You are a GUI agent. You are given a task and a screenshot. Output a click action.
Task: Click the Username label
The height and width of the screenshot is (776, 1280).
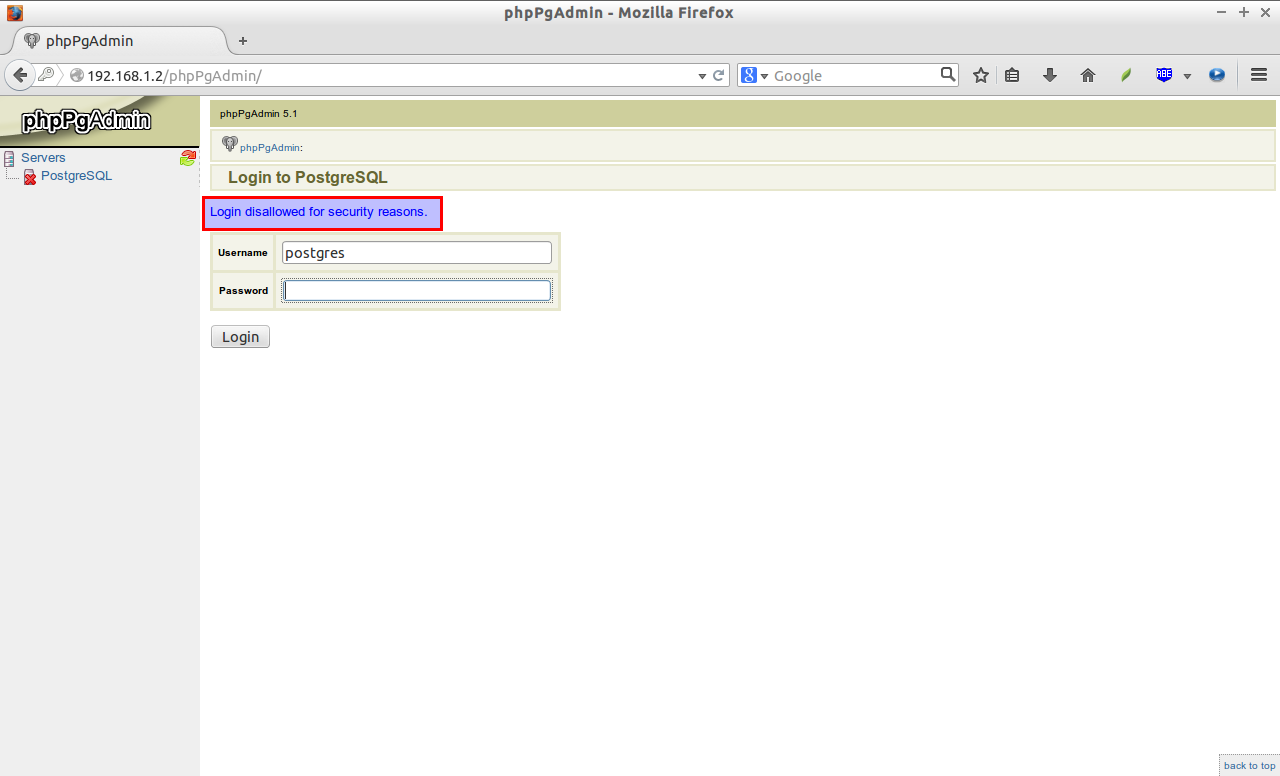243,253
